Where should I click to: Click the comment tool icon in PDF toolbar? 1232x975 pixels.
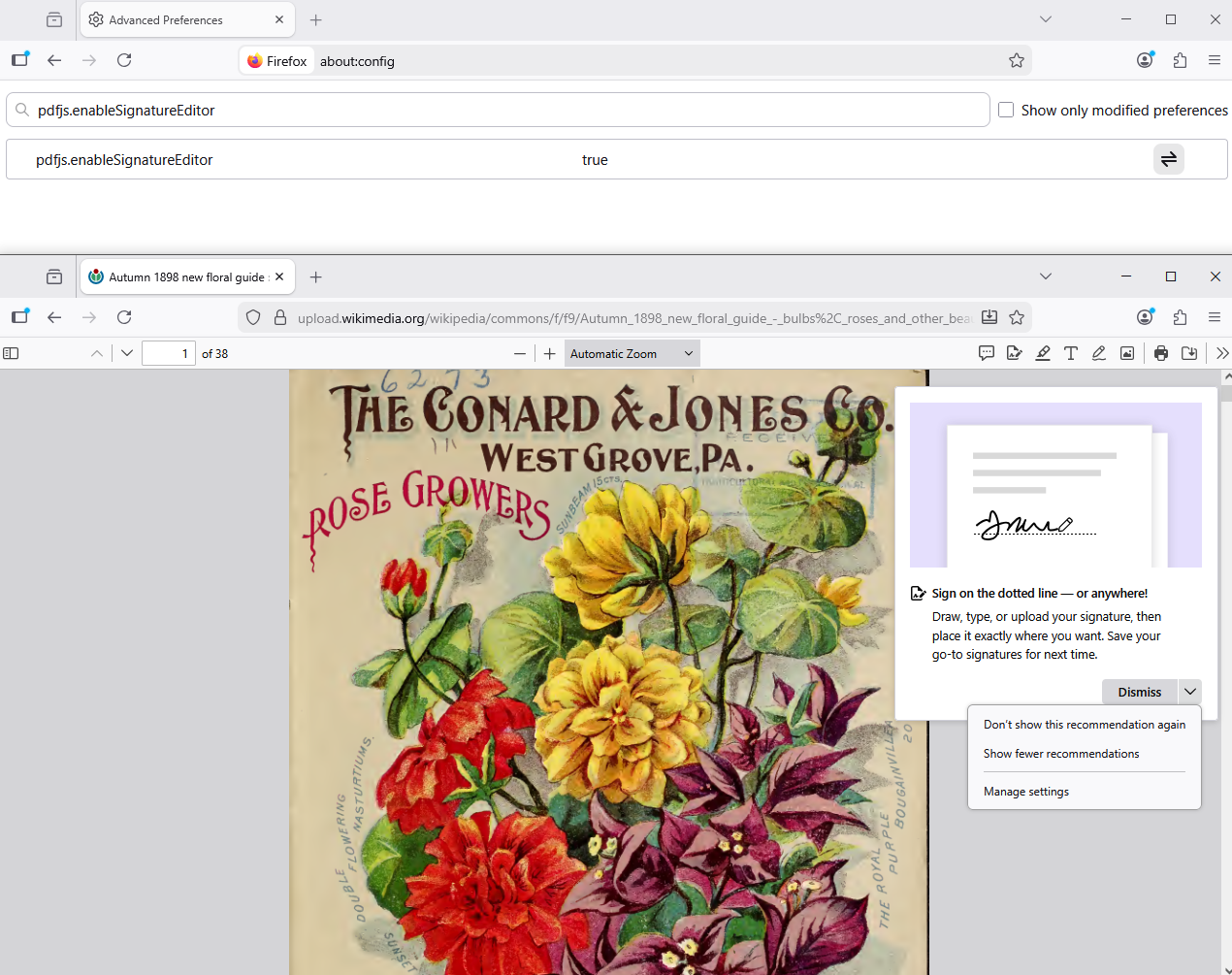987,353
